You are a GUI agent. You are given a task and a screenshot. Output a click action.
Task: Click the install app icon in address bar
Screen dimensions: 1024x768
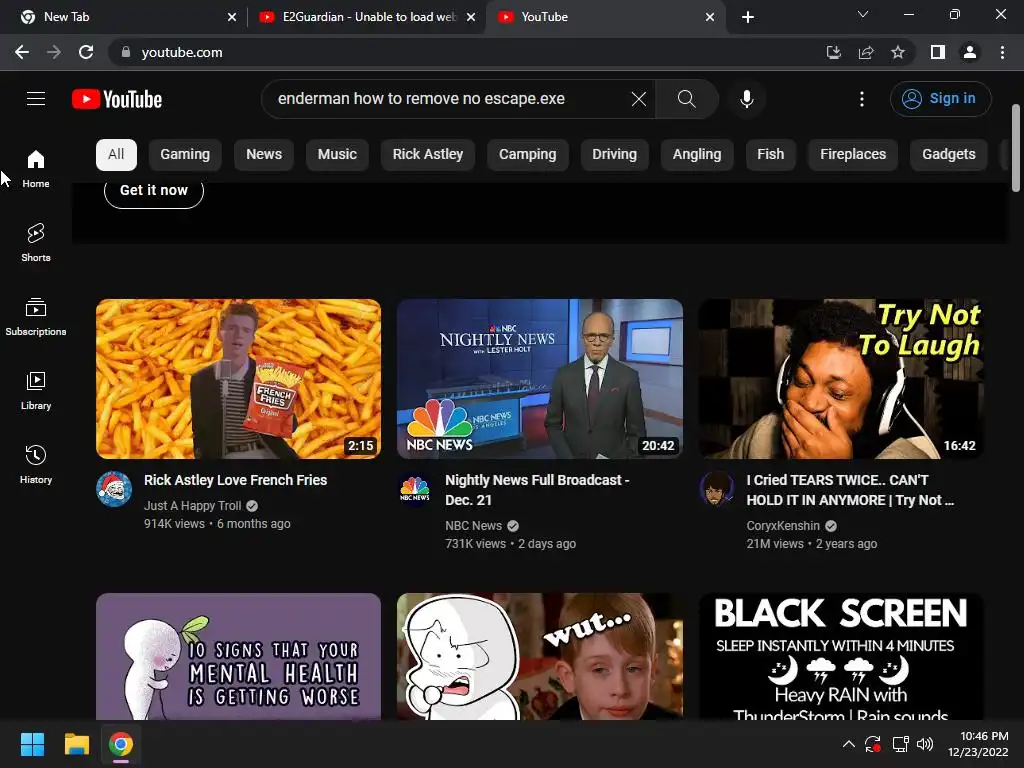(x=833, y=52)
